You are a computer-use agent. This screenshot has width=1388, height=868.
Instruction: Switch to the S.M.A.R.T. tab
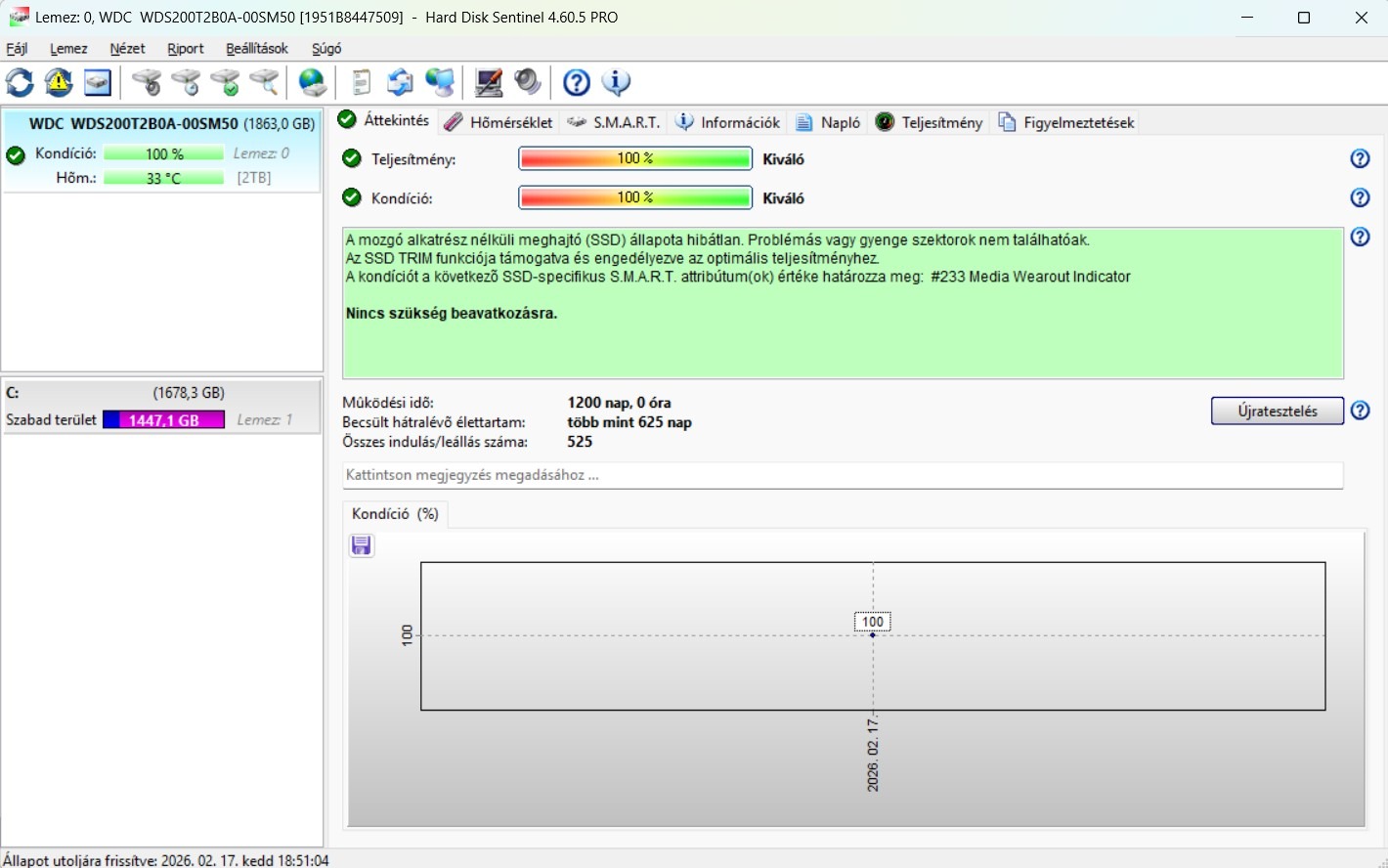click(x=615, y=122)
